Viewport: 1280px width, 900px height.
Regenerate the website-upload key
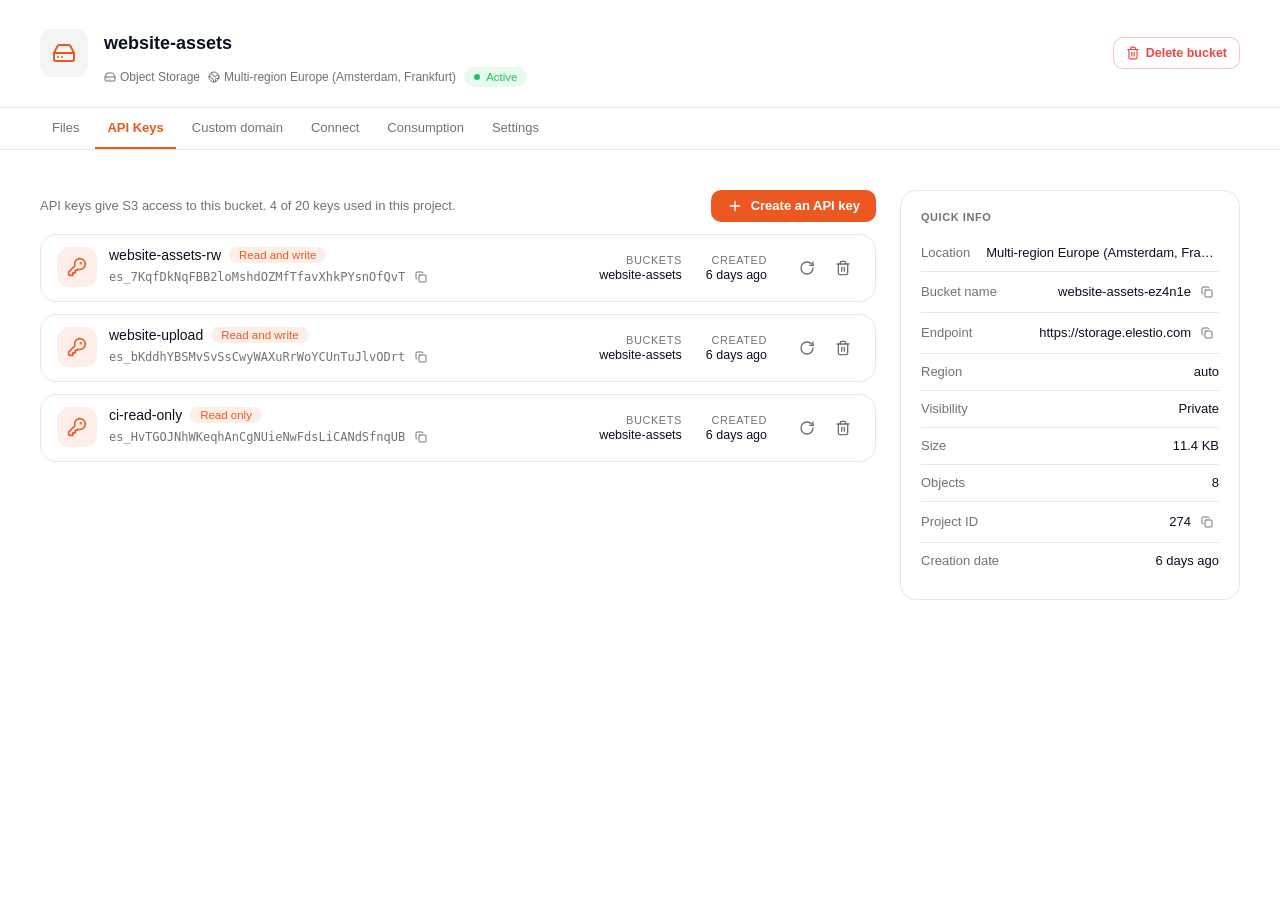tap(807, 348)
